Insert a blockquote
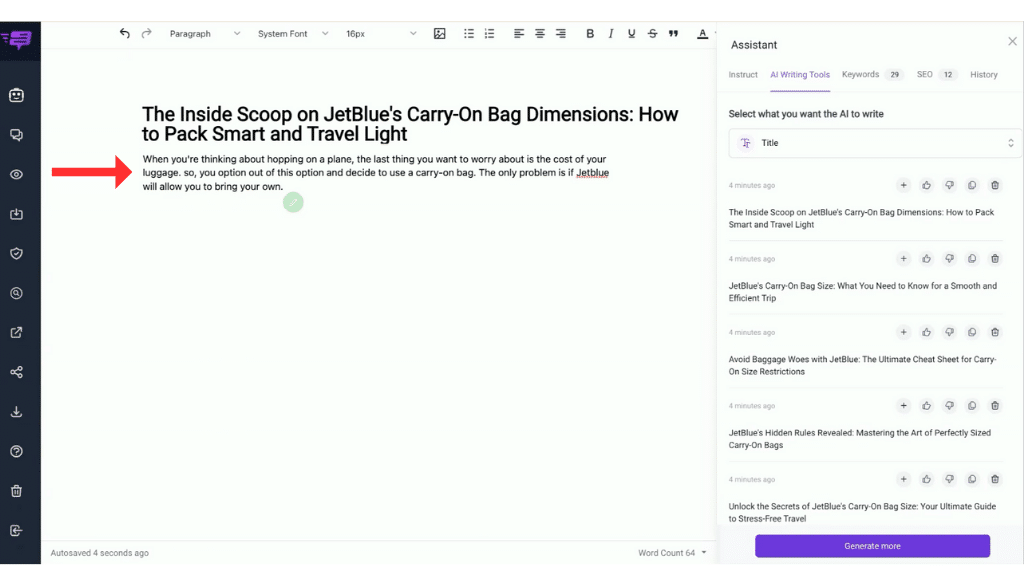This screenshot has height=579, width=1024. point(673,34)
